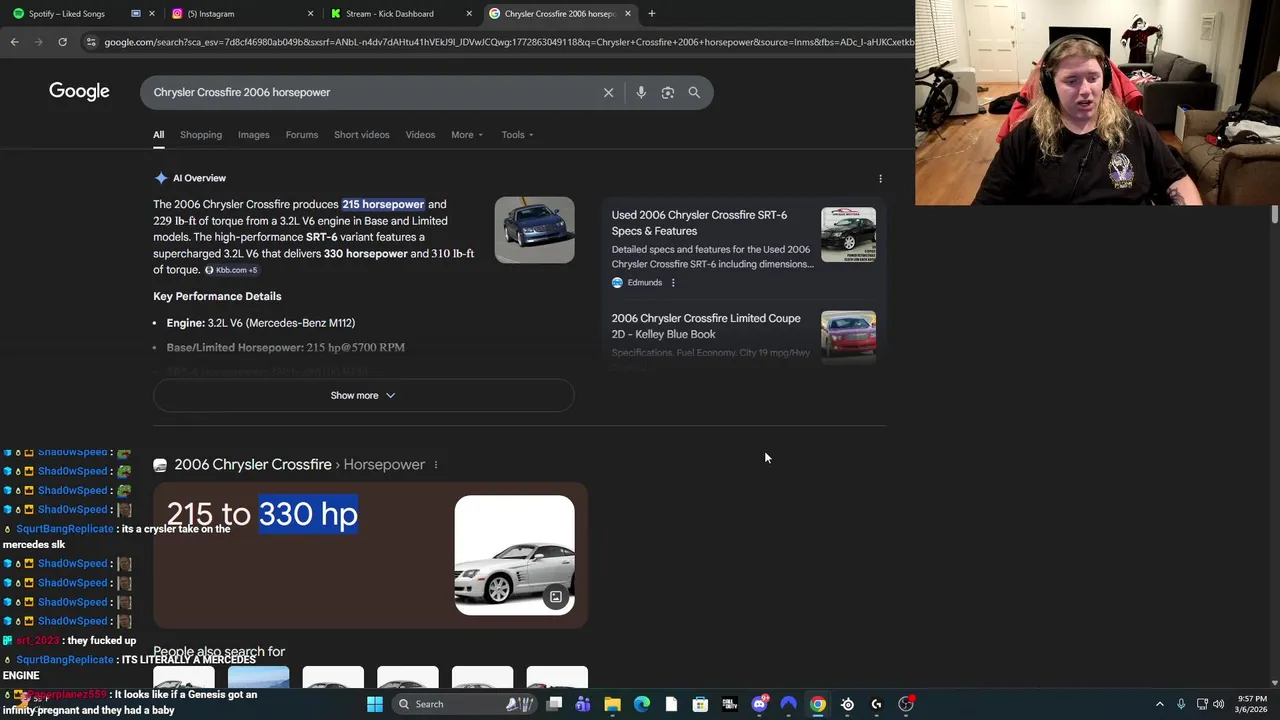This screenshot has width=1280, height=720.
Task: Click the highlighted '215 horsepower' text
Action: 383,204
